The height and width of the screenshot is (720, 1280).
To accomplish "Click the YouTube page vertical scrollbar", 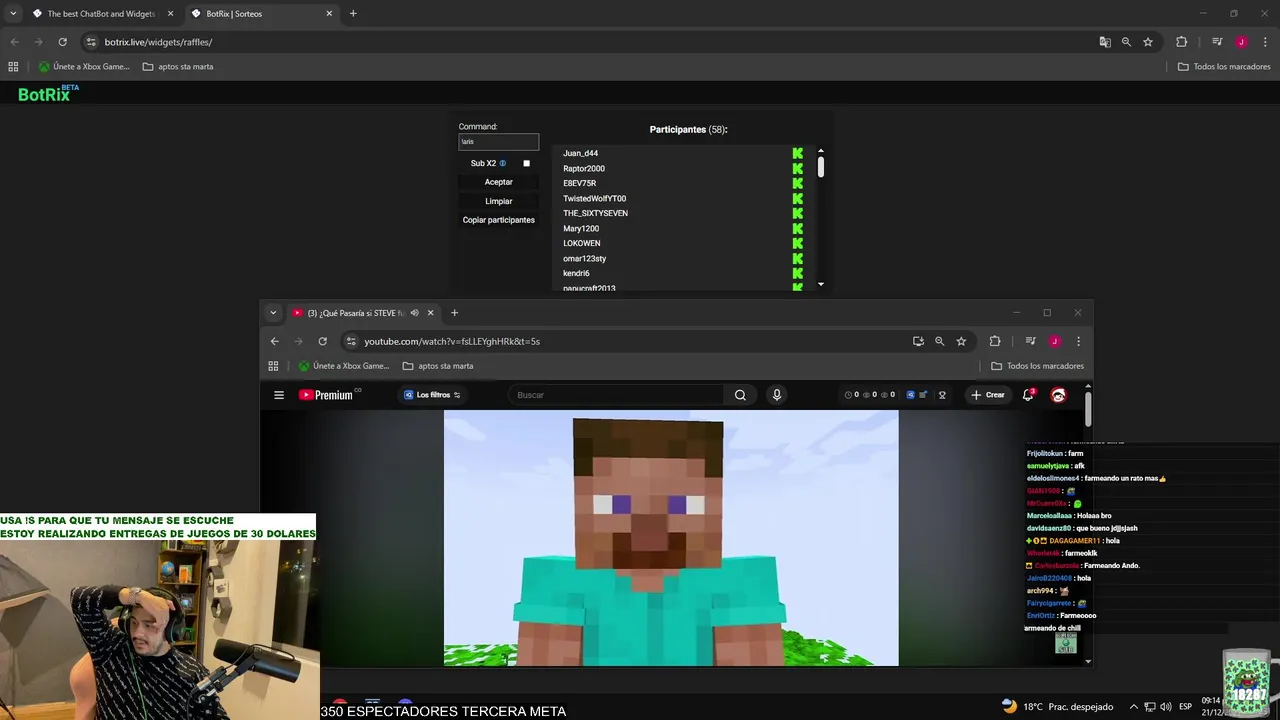I will tap(1088, 410).
